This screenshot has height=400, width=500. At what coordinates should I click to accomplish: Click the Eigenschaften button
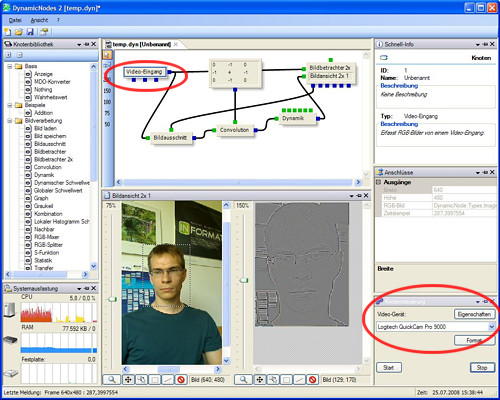click(x=474, y=314)
